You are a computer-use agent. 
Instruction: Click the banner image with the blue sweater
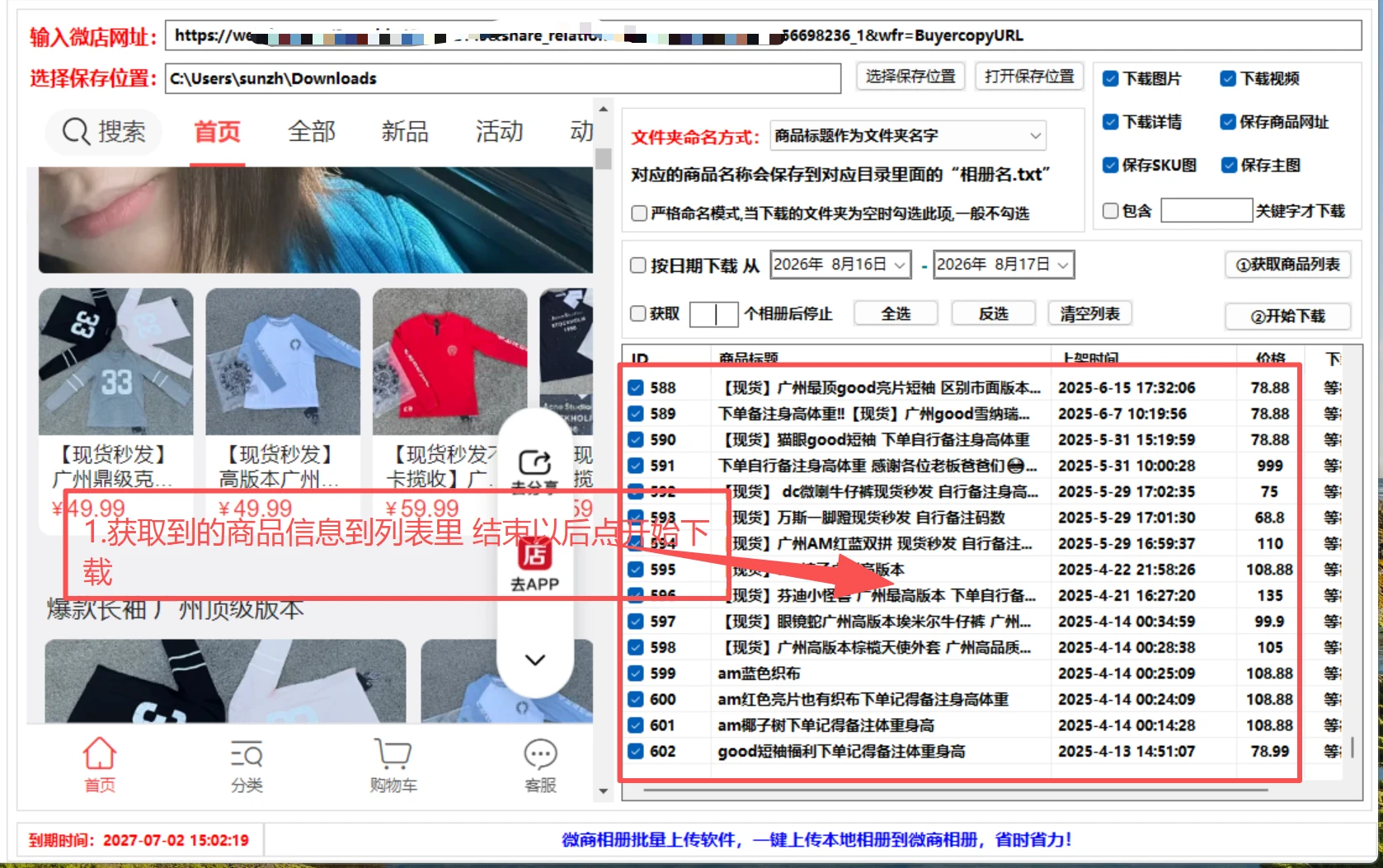tap(316, 220)
